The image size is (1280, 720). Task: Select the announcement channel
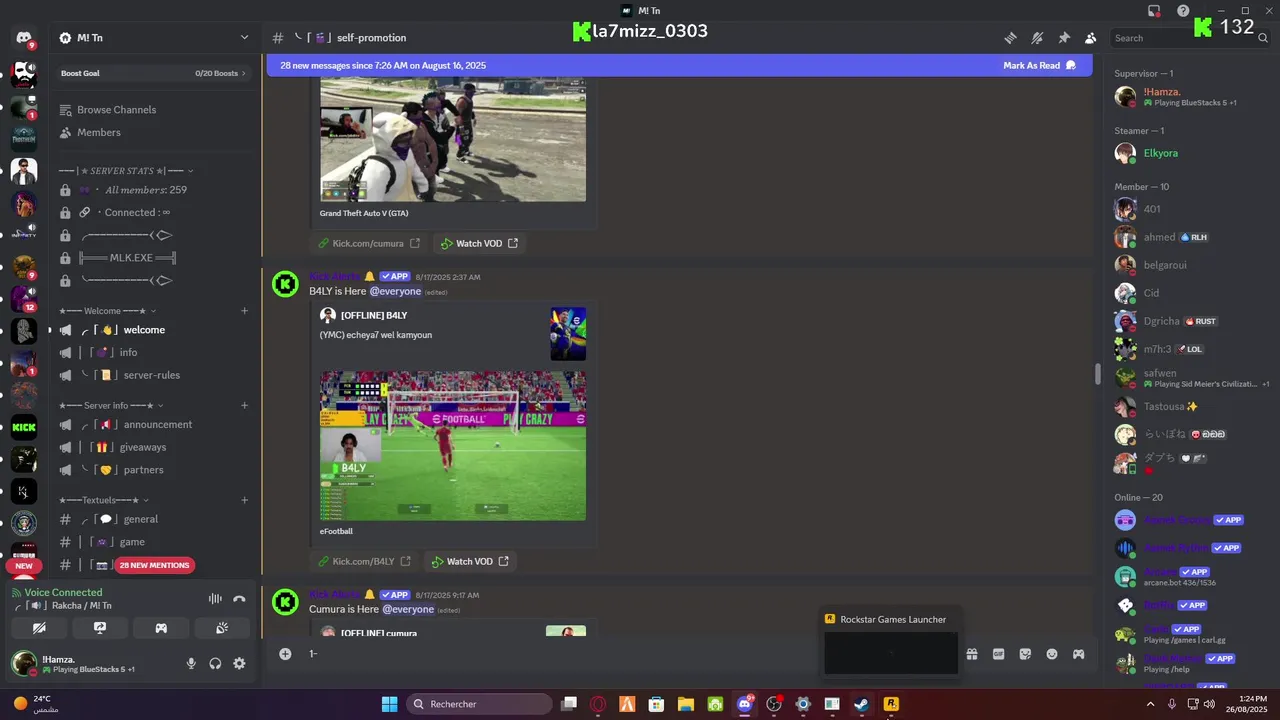pos(155,425)
